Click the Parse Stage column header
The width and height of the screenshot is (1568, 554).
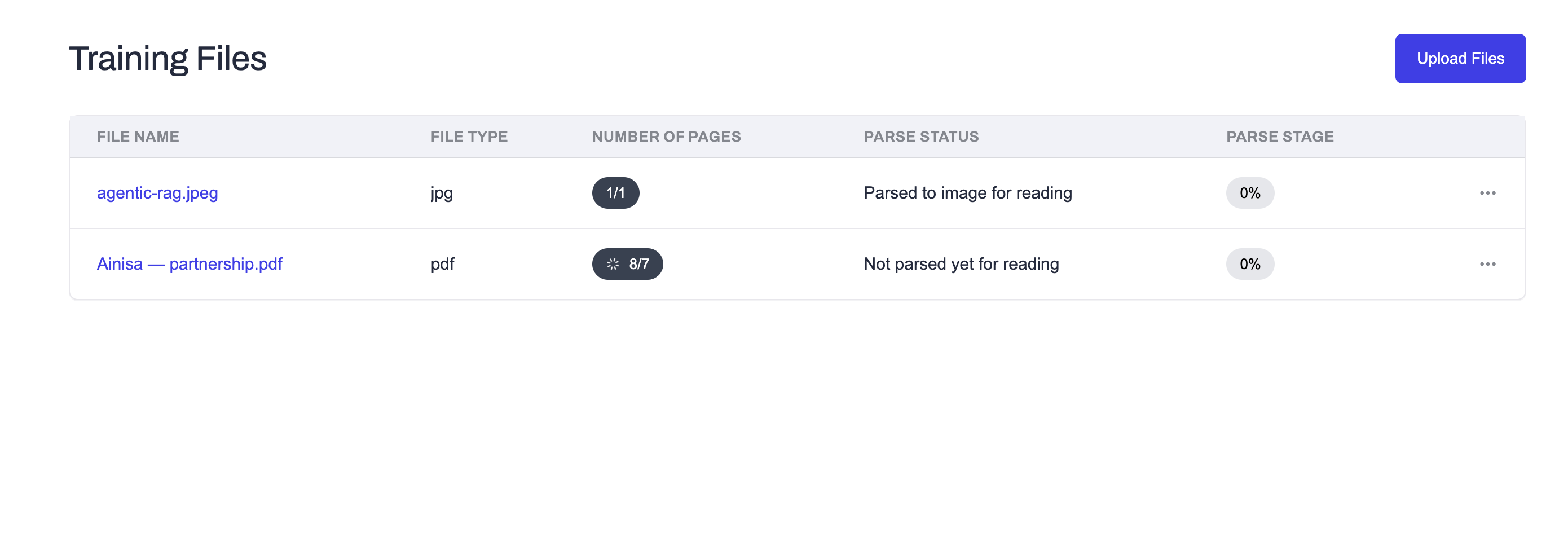[x=1279, y=137]
